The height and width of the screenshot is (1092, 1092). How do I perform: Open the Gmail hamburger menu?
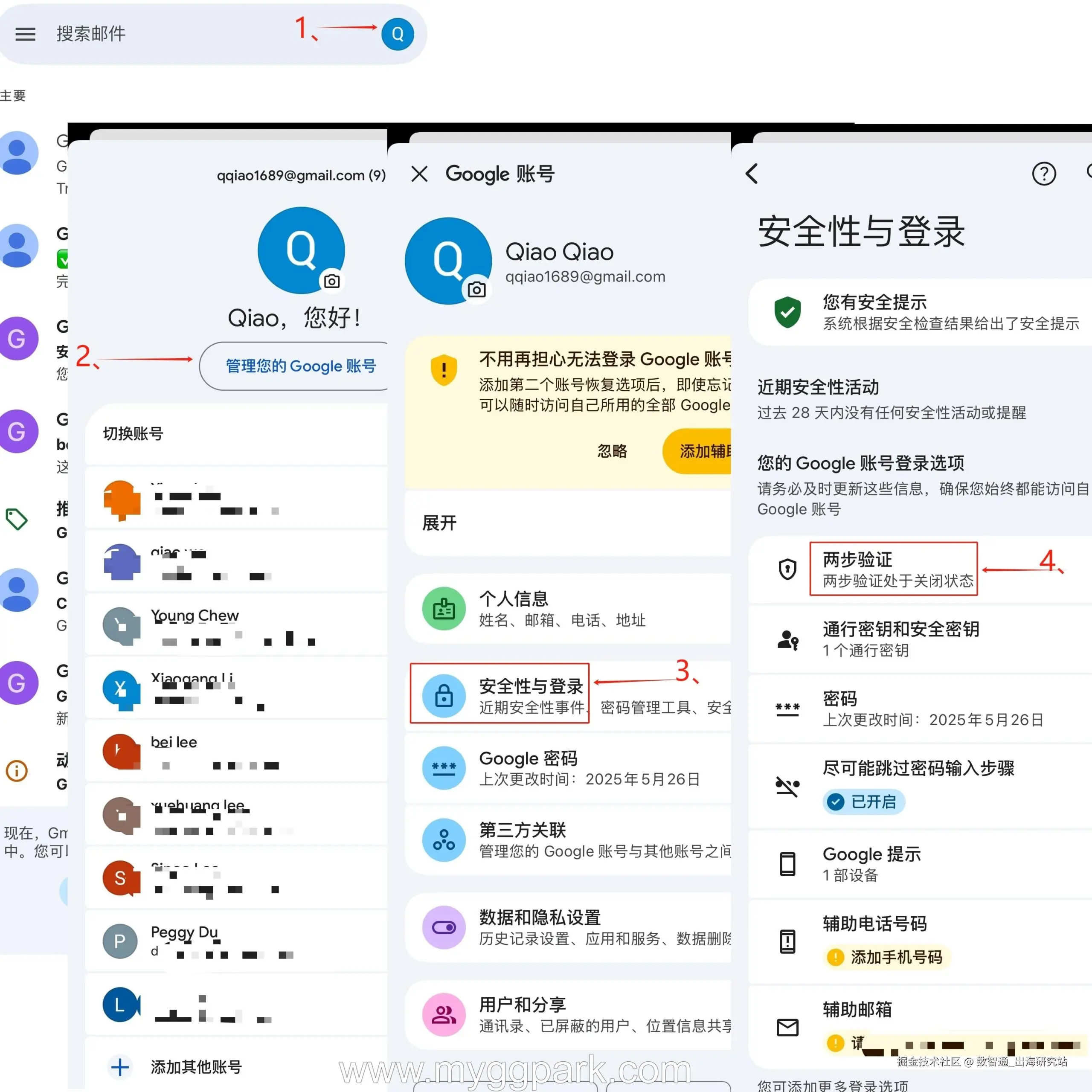(25, 34)
